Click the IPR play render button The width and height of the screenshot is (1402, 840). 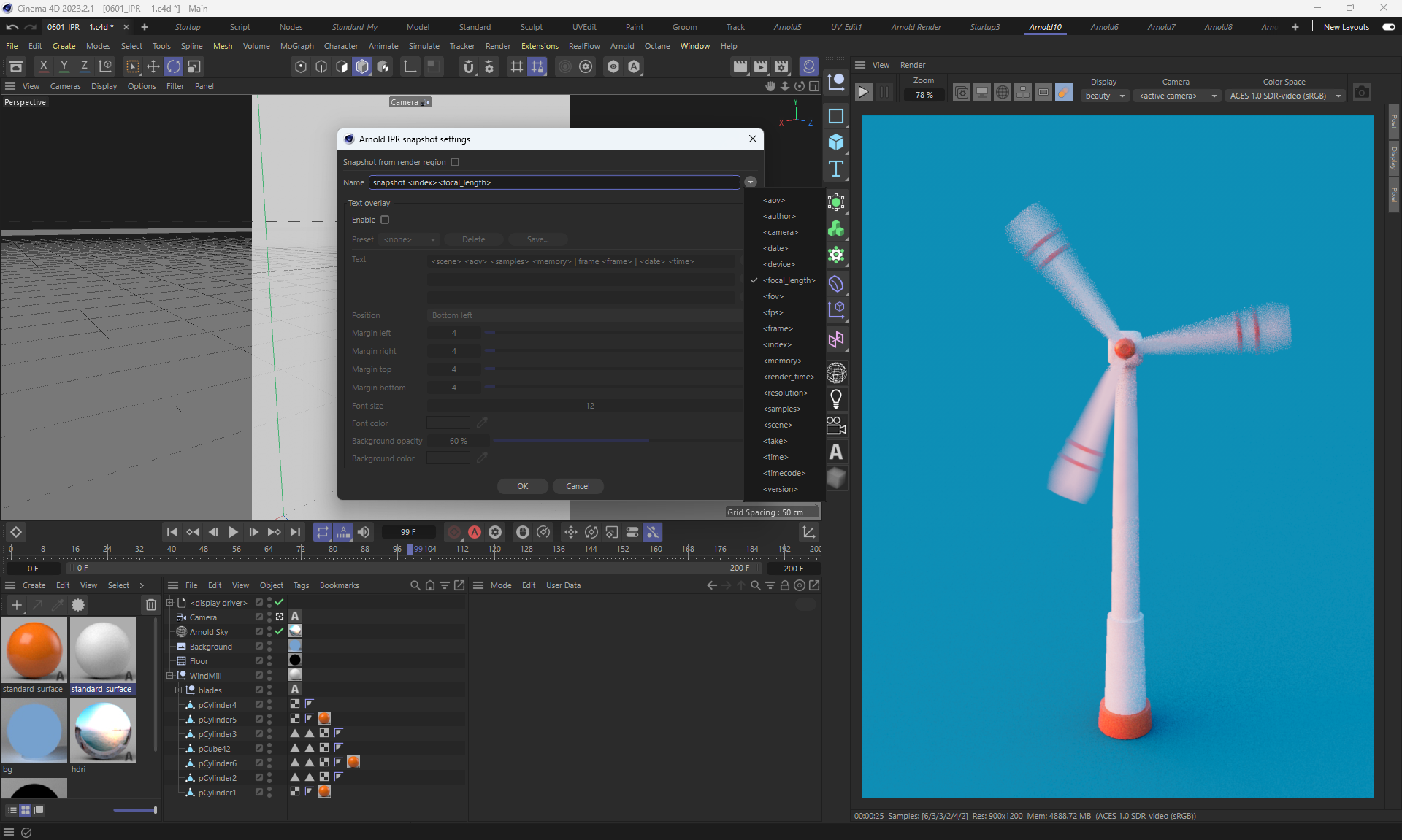click(x=863, y=93)
